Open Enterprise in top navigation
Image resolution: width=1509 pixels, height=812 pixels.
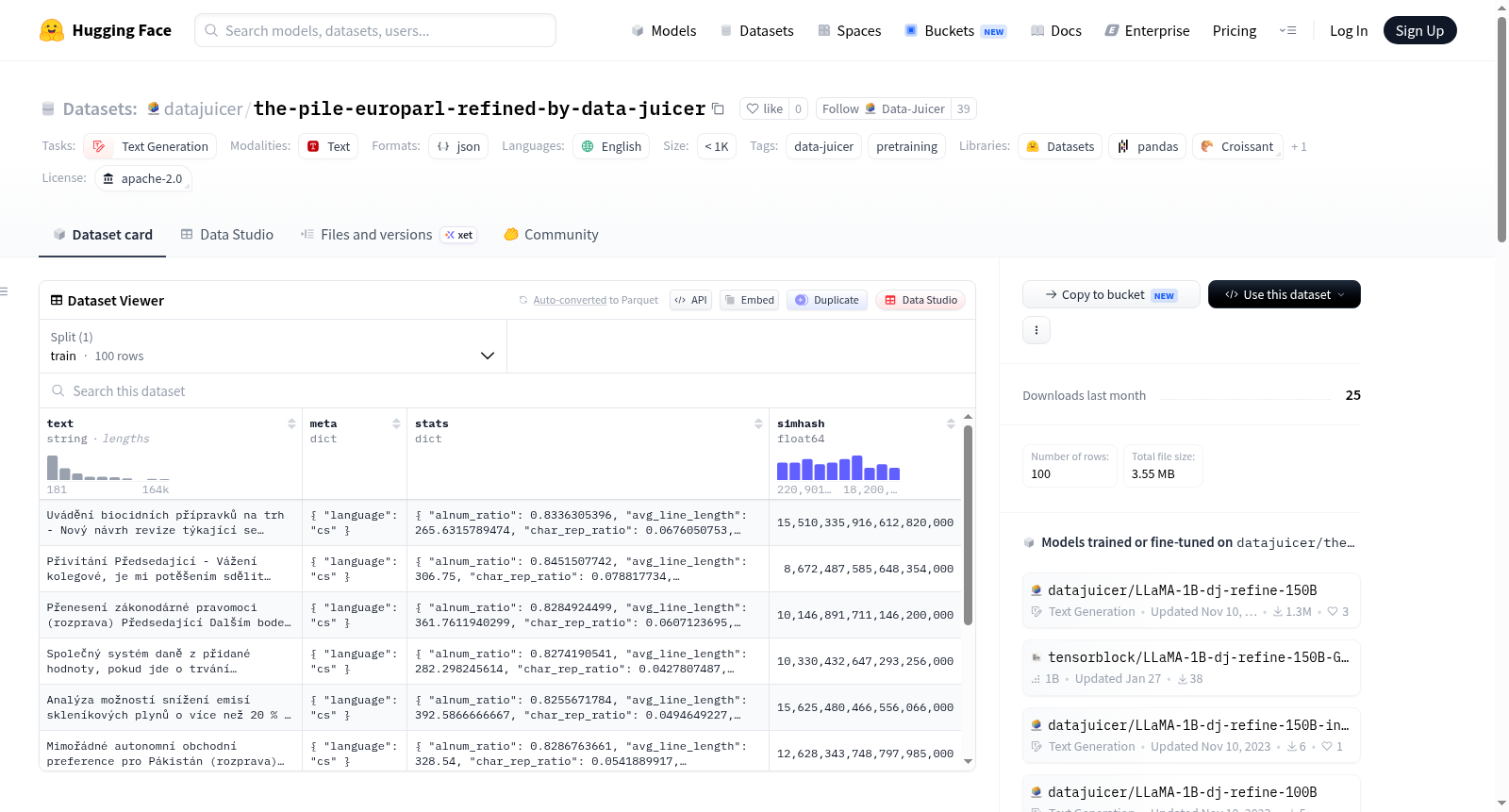tap(1147, 30)
